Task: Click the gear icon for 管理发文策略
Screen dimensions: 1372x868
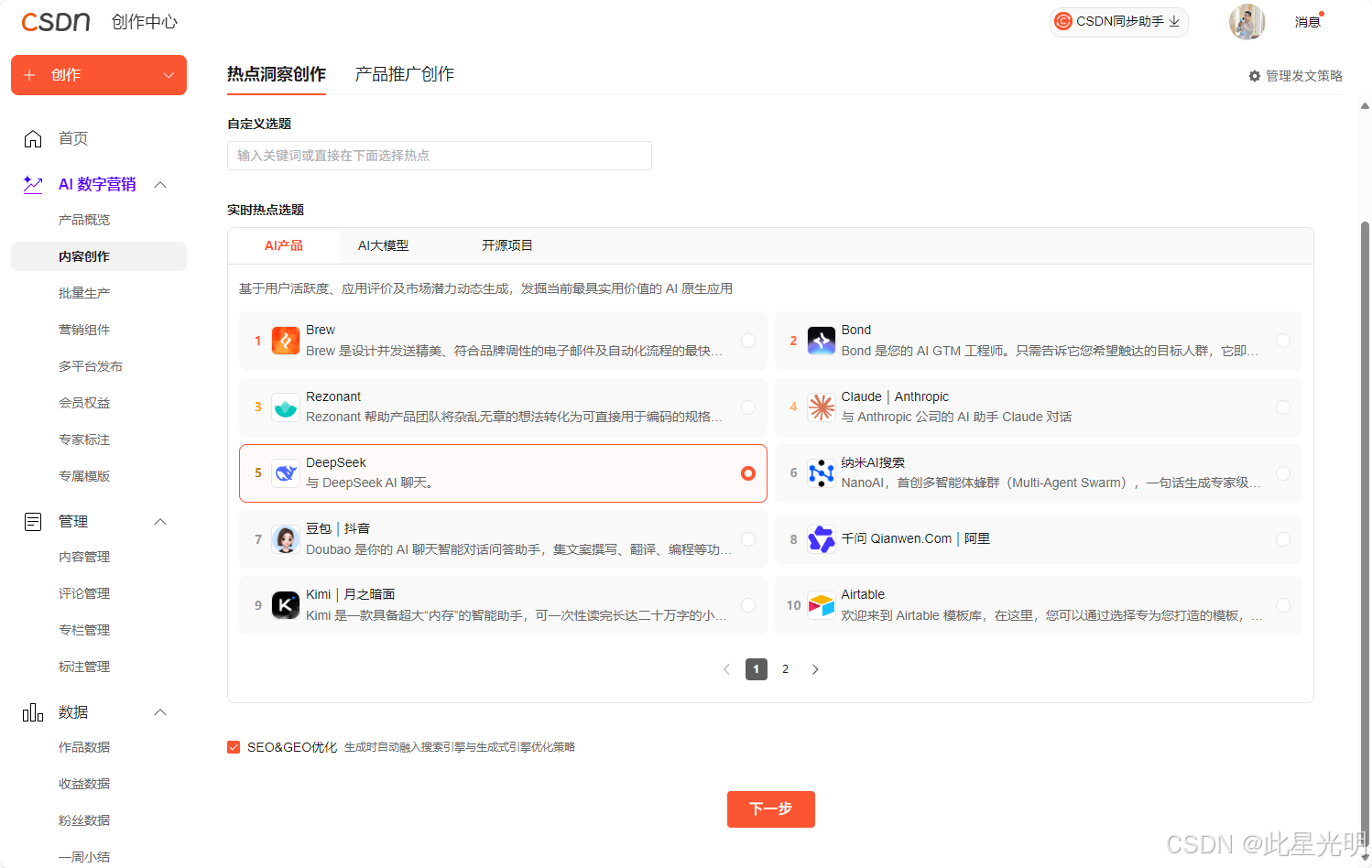Action: point(1255,76)
